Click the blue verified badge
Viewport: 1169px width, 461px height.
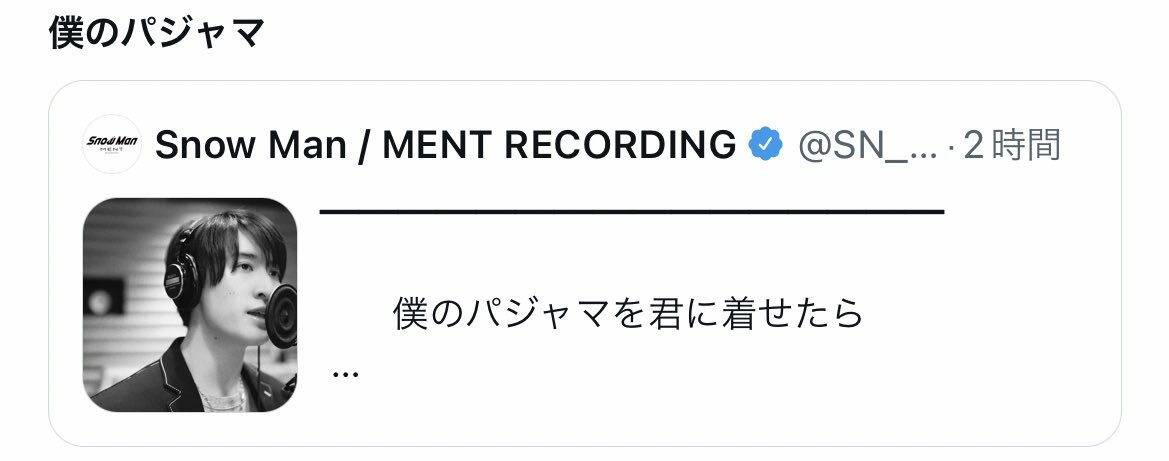coord(765,144)
